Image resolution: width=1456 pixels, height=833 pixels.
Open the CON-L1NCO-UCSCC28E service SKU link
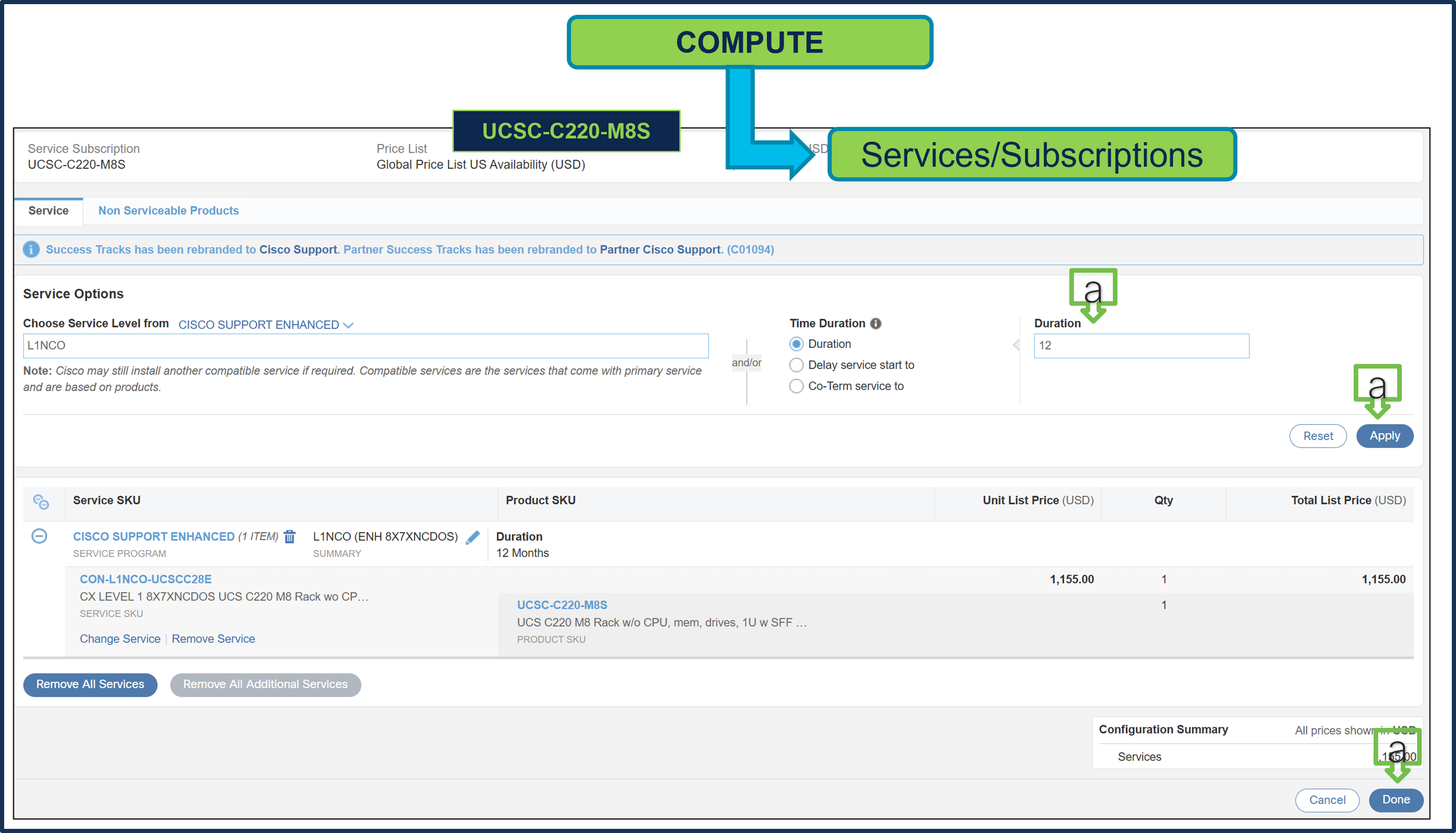coord(145,579)
